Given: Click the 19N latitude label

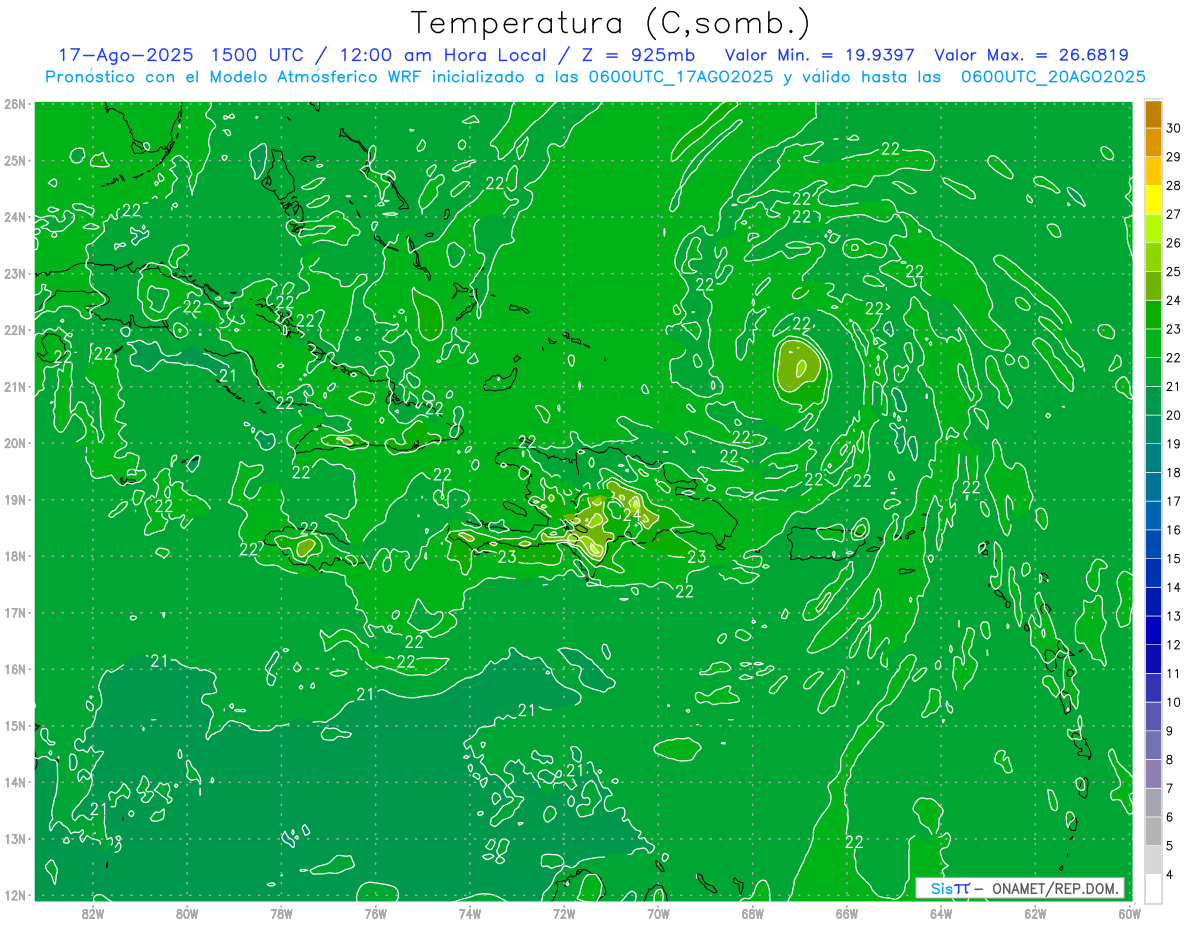Looking at the screenshot, I should click(15, 499).
